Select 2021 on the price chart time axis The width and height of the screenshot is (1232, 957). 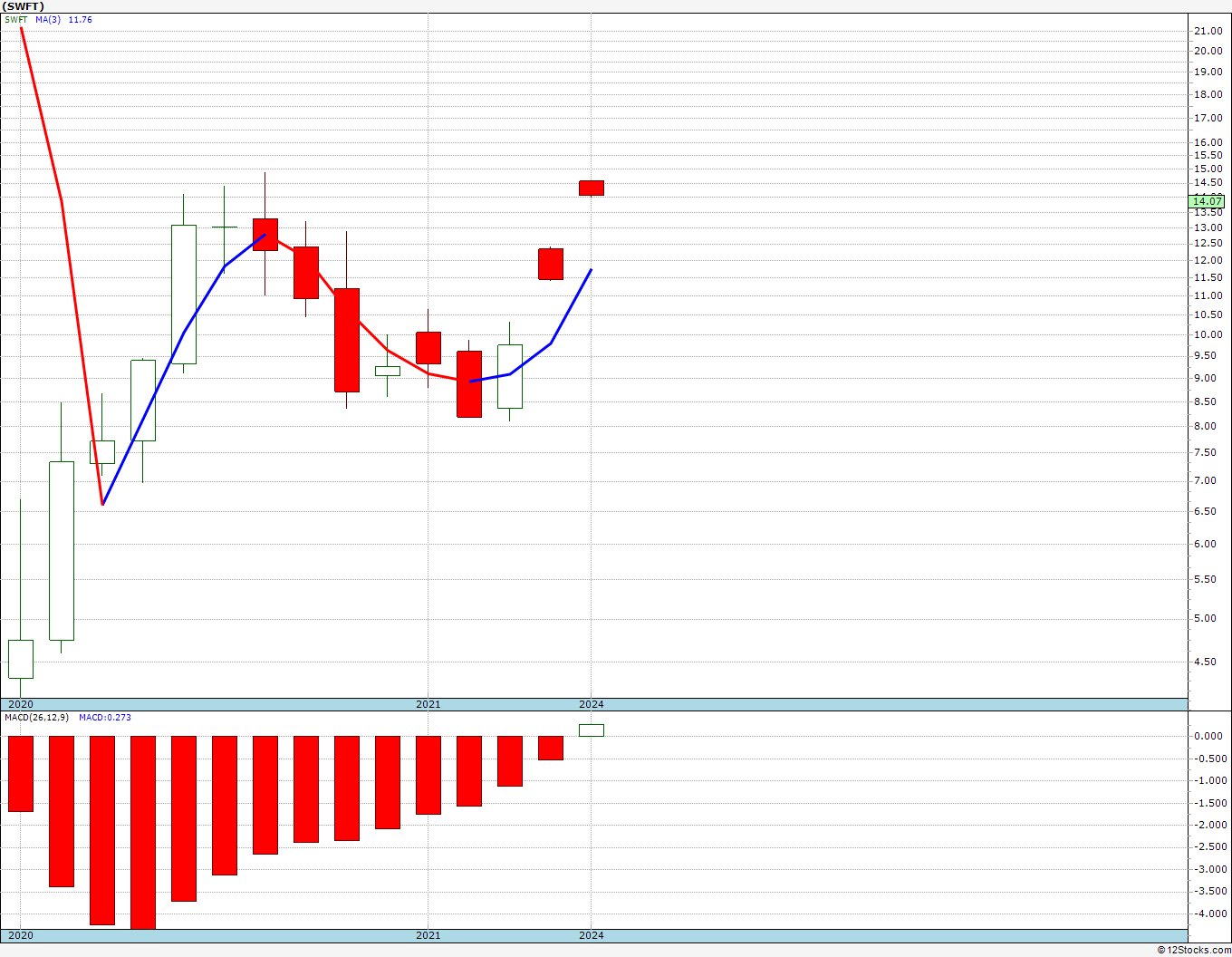click(x=428, y=704)
